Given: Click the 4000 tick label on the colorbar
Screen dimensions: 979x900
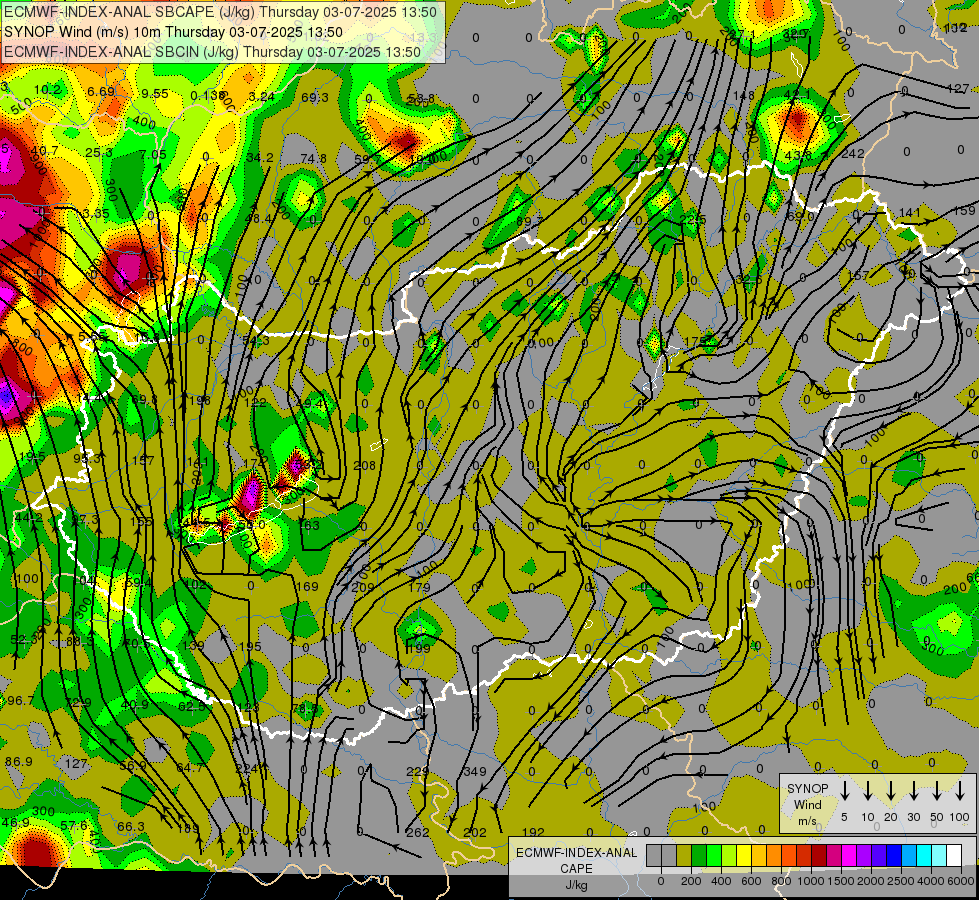Looking at the screenshot, I should (x=932, y=881).
